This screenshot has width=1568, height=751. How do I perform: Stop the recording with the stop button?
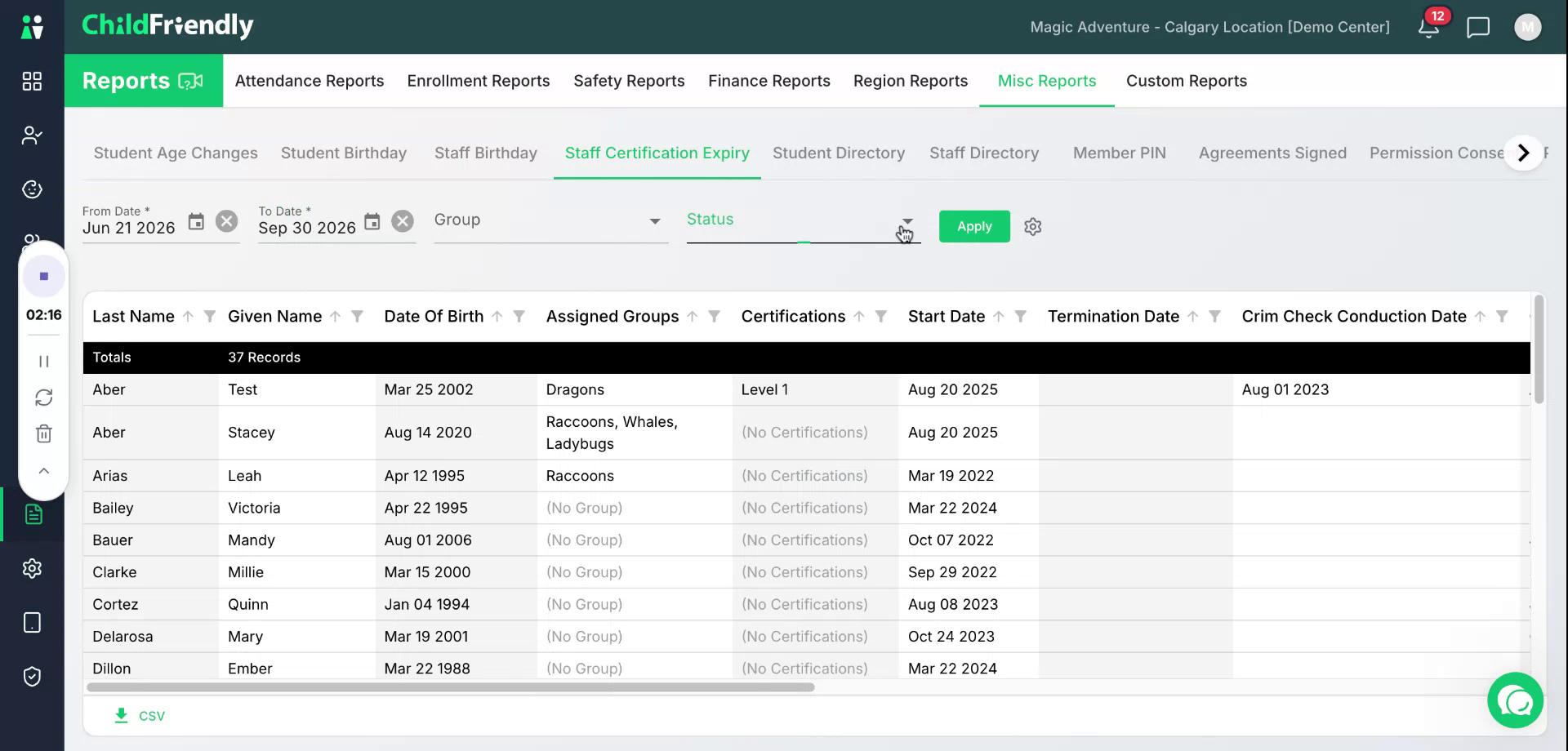(44, 276)
